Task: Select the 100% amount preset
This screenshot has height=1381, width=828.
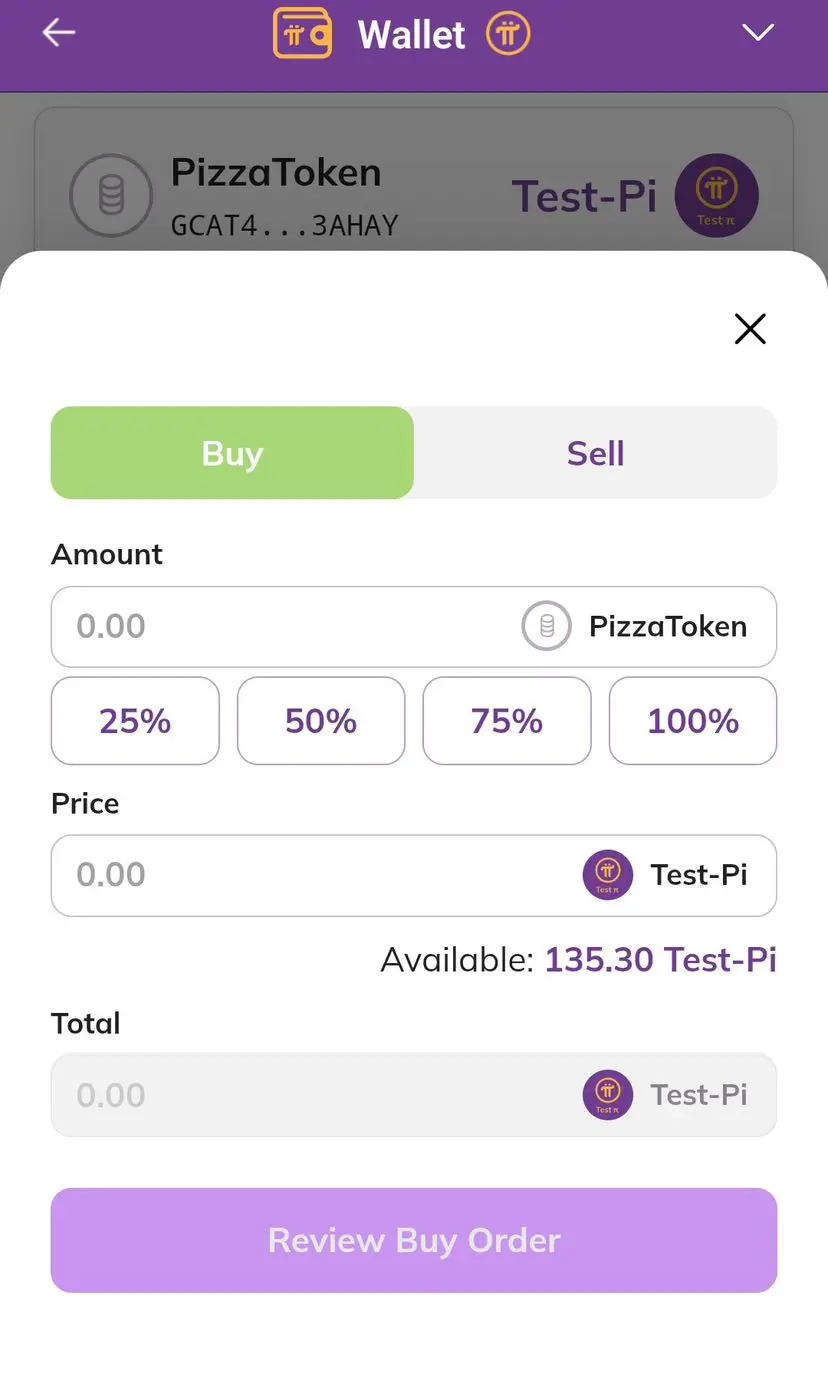Action: pos(693,721)
